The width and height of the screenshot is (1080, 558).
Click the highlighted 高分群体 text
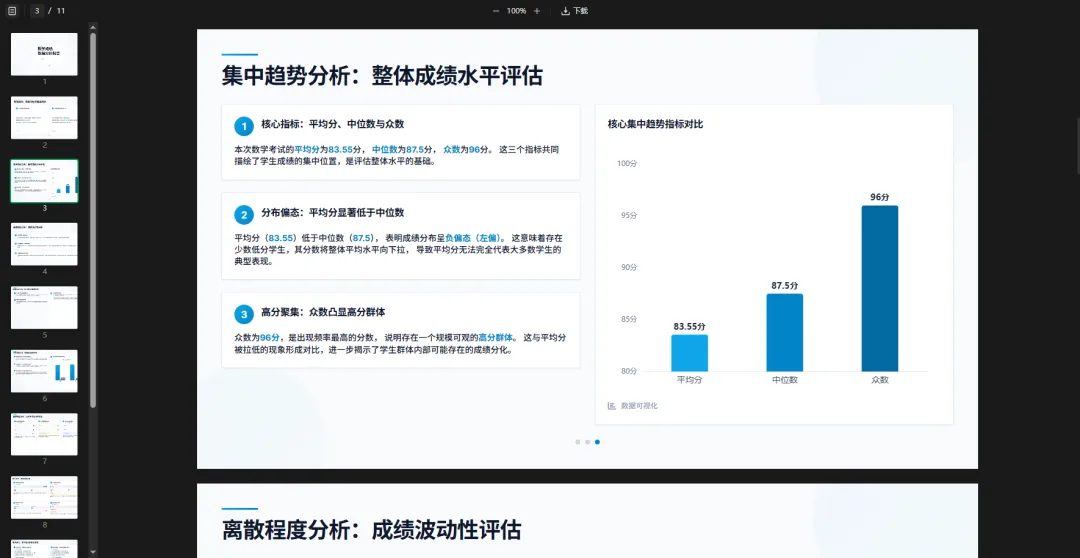pyautogui.click(x=496, y=338)
